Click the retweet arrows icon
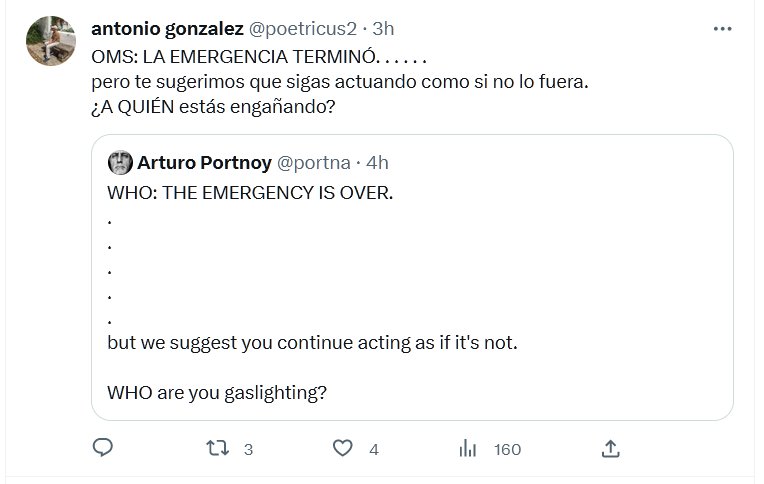This screenshot has height=484, width=764. pos(216,449)
